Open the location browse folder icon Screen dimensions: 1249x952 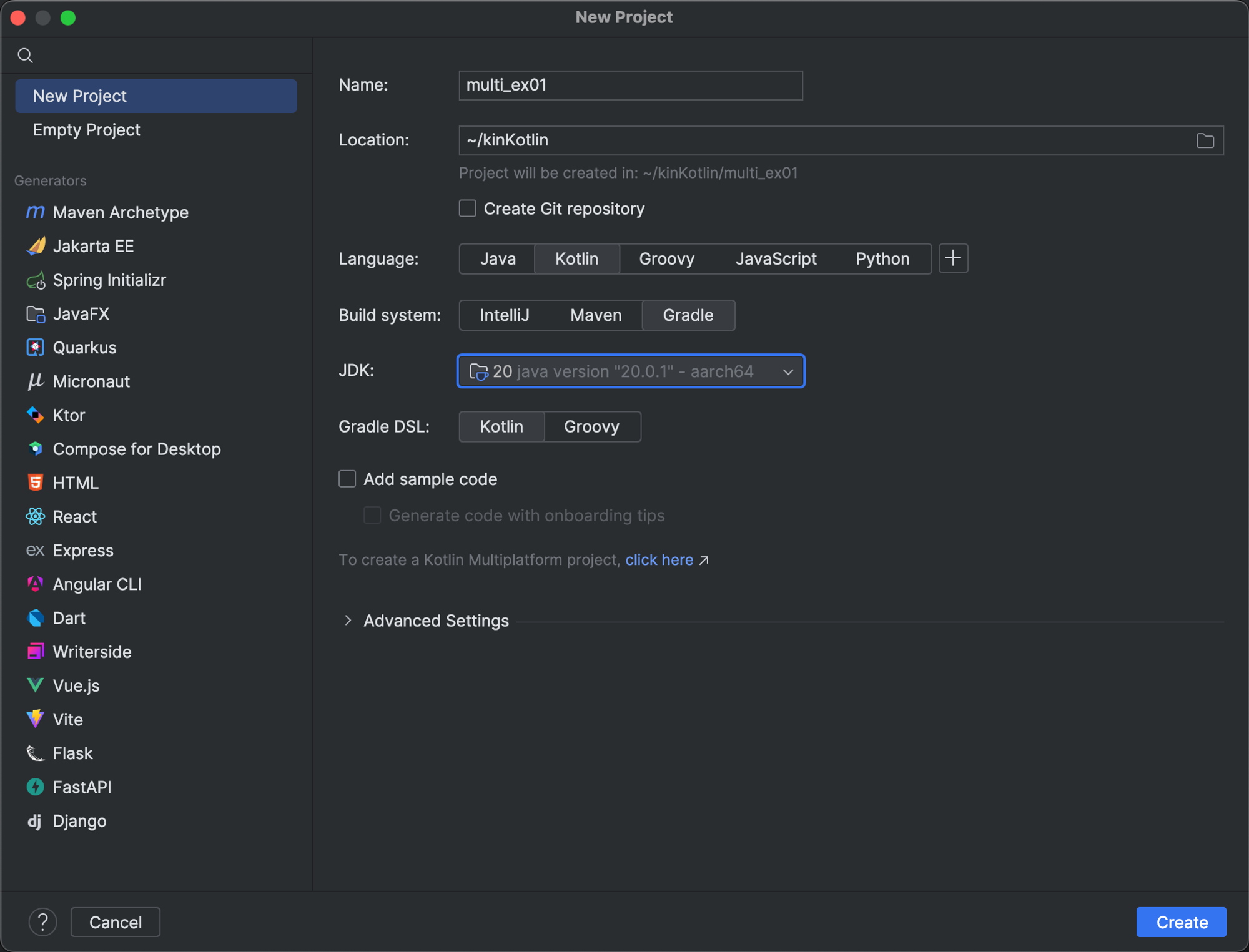pyautogui.click(x=1205, y=140)
